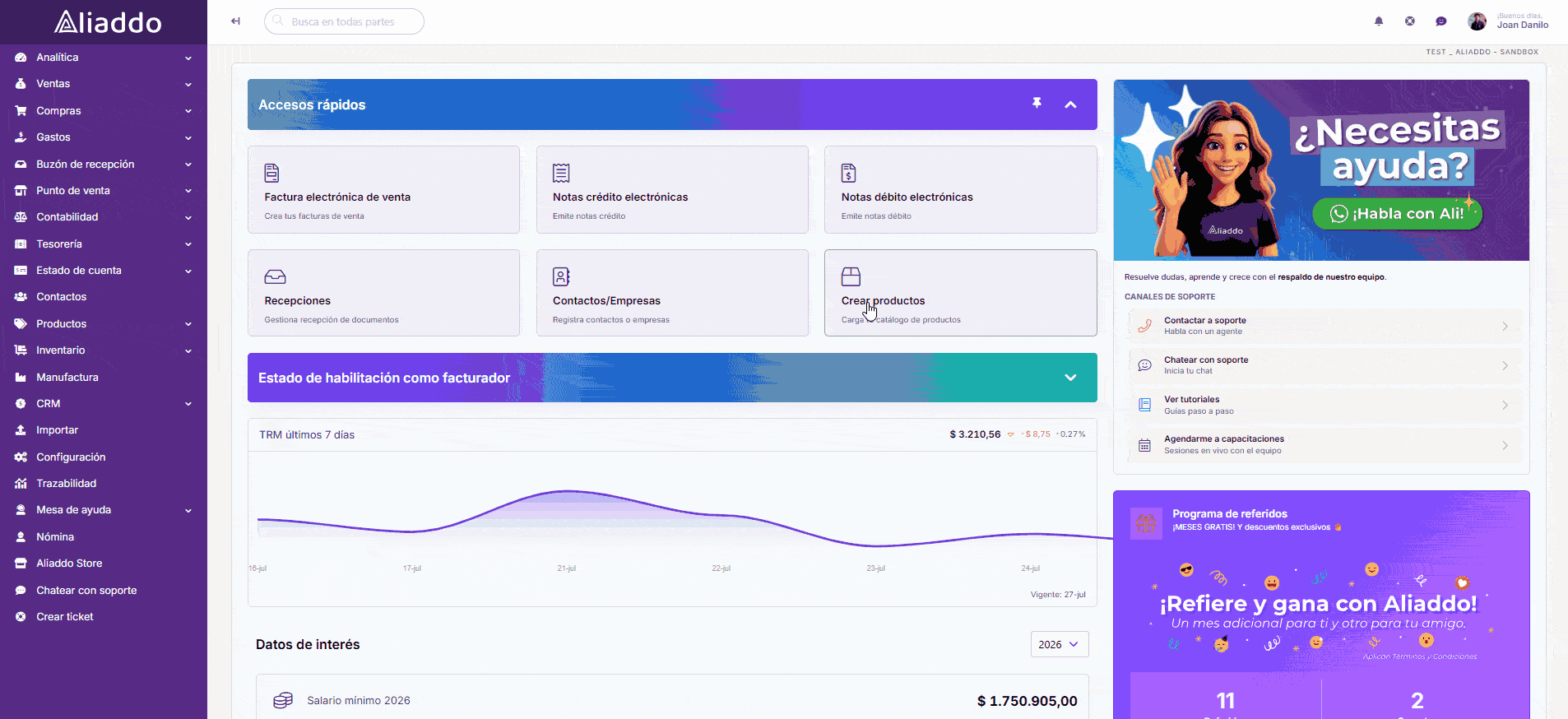Expand the Punto de venta chevron

coord(188,191)
